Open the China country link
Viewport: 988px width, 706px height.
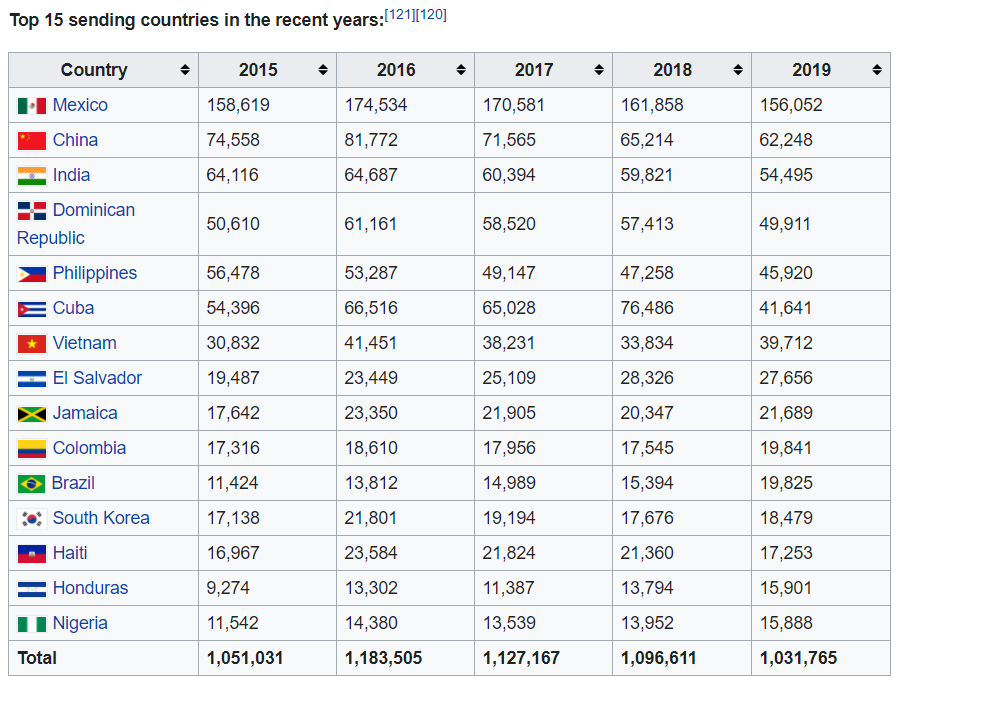click(x=75, y=140)
